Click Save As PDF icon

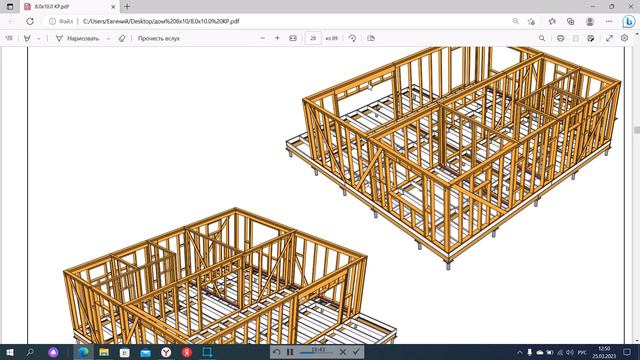(591, 38)
